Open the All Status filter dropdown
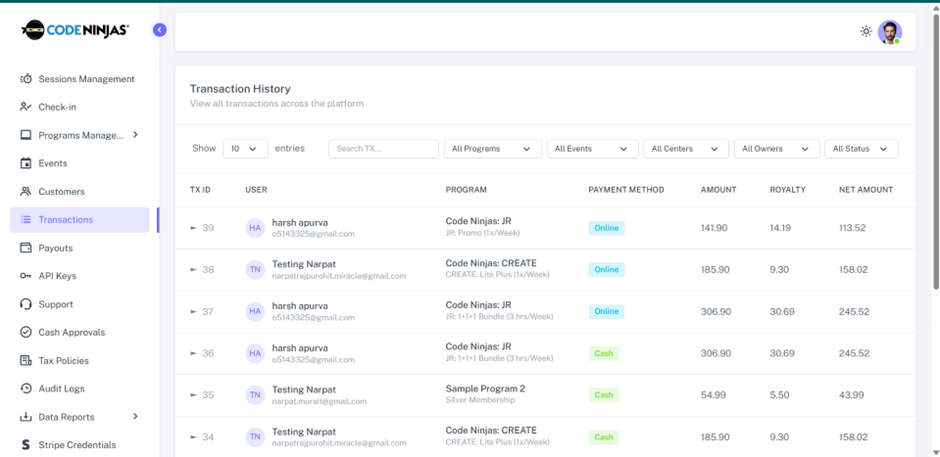This screenshot has height=457, width=940. tap(861, 149)
